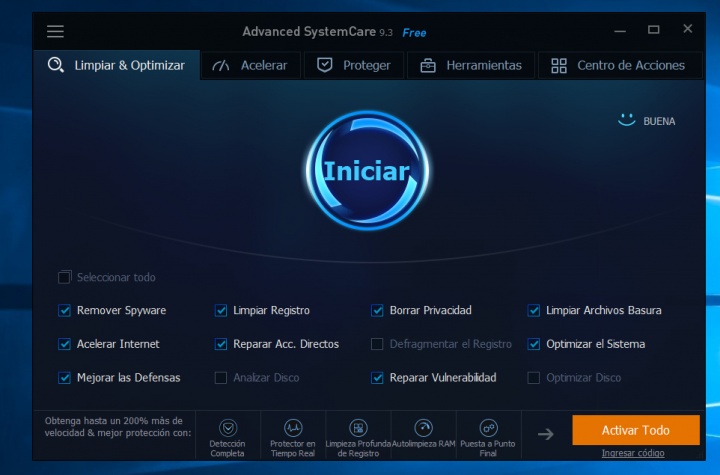Screen dimensions: 720x475
Task: Open Protector en Tiempo Real icon
Action: coord(293,428)
